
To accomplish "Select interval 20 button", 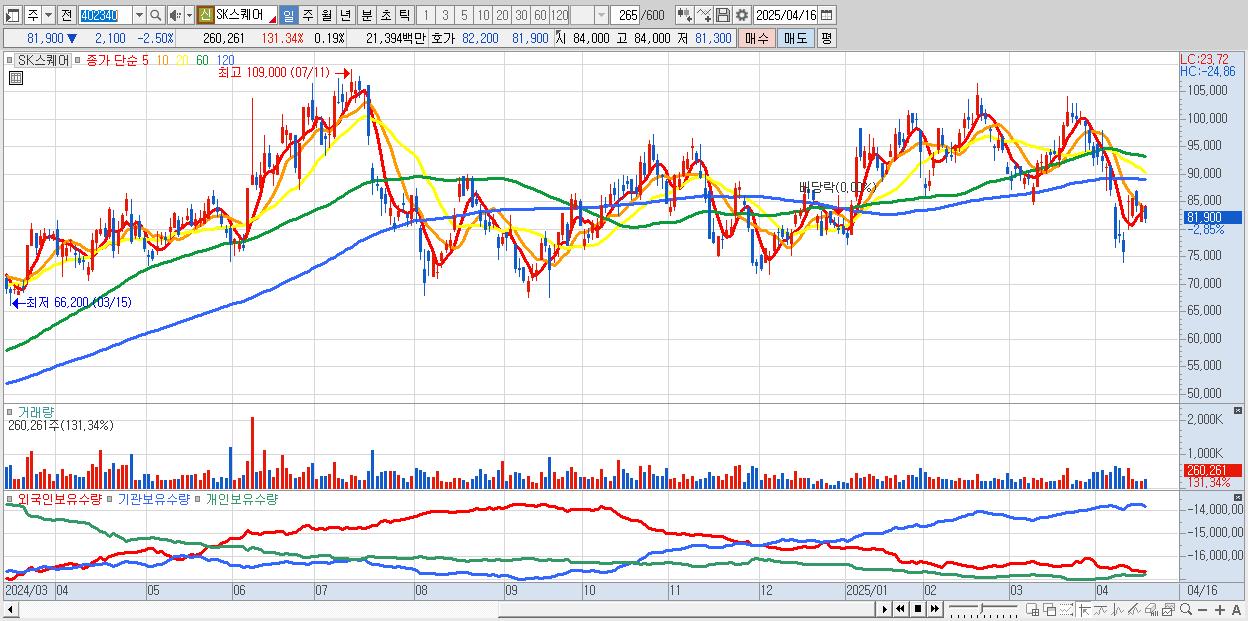I will point(502,15).
